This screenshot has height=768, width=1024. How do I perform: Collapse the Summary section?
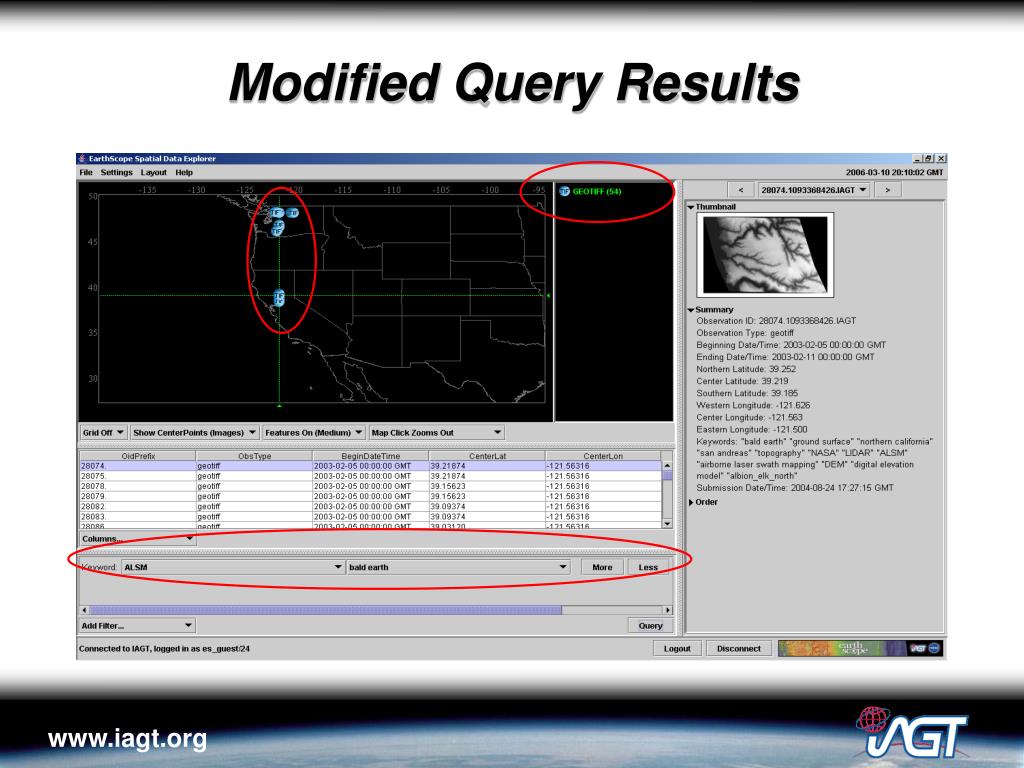tap(691, 310)
